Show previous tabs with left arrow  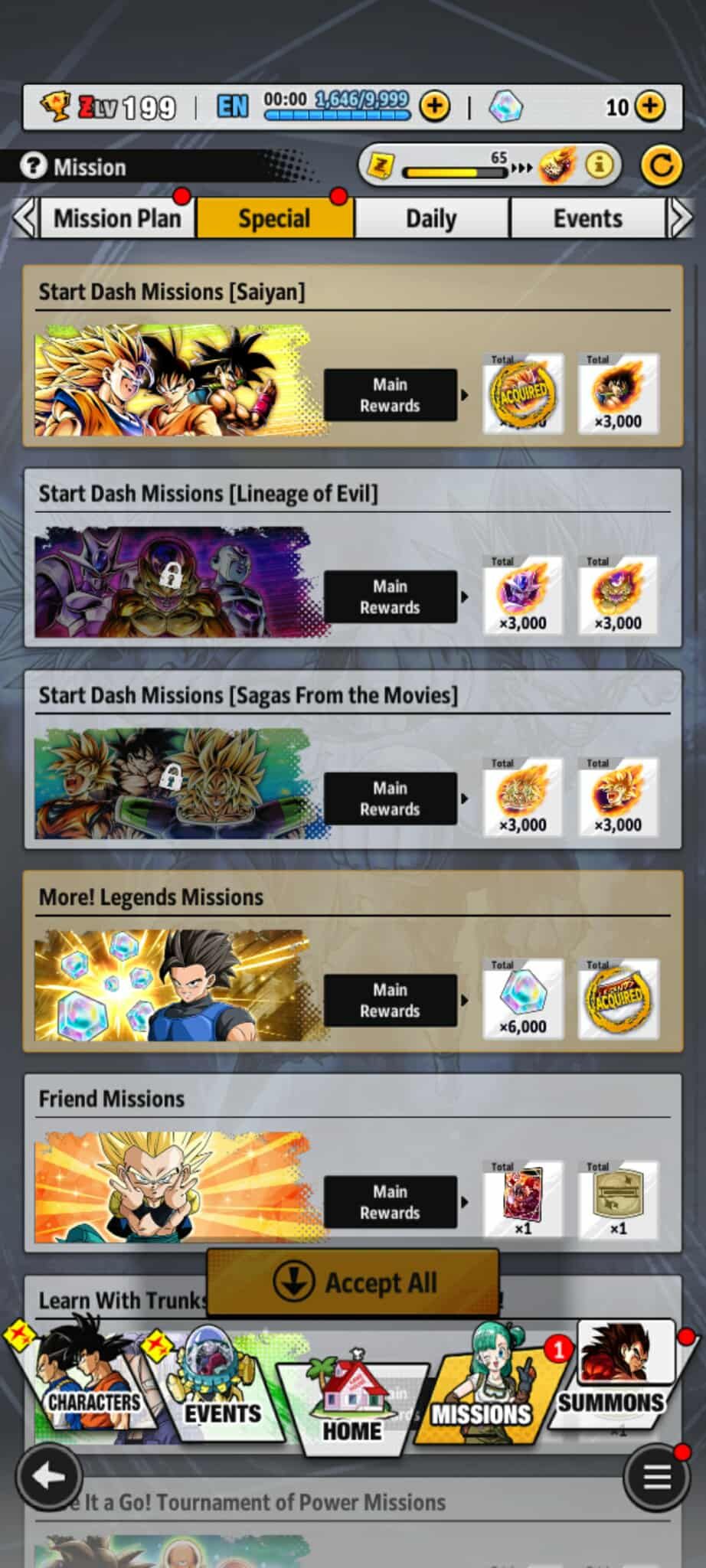(x=25, y=218)
